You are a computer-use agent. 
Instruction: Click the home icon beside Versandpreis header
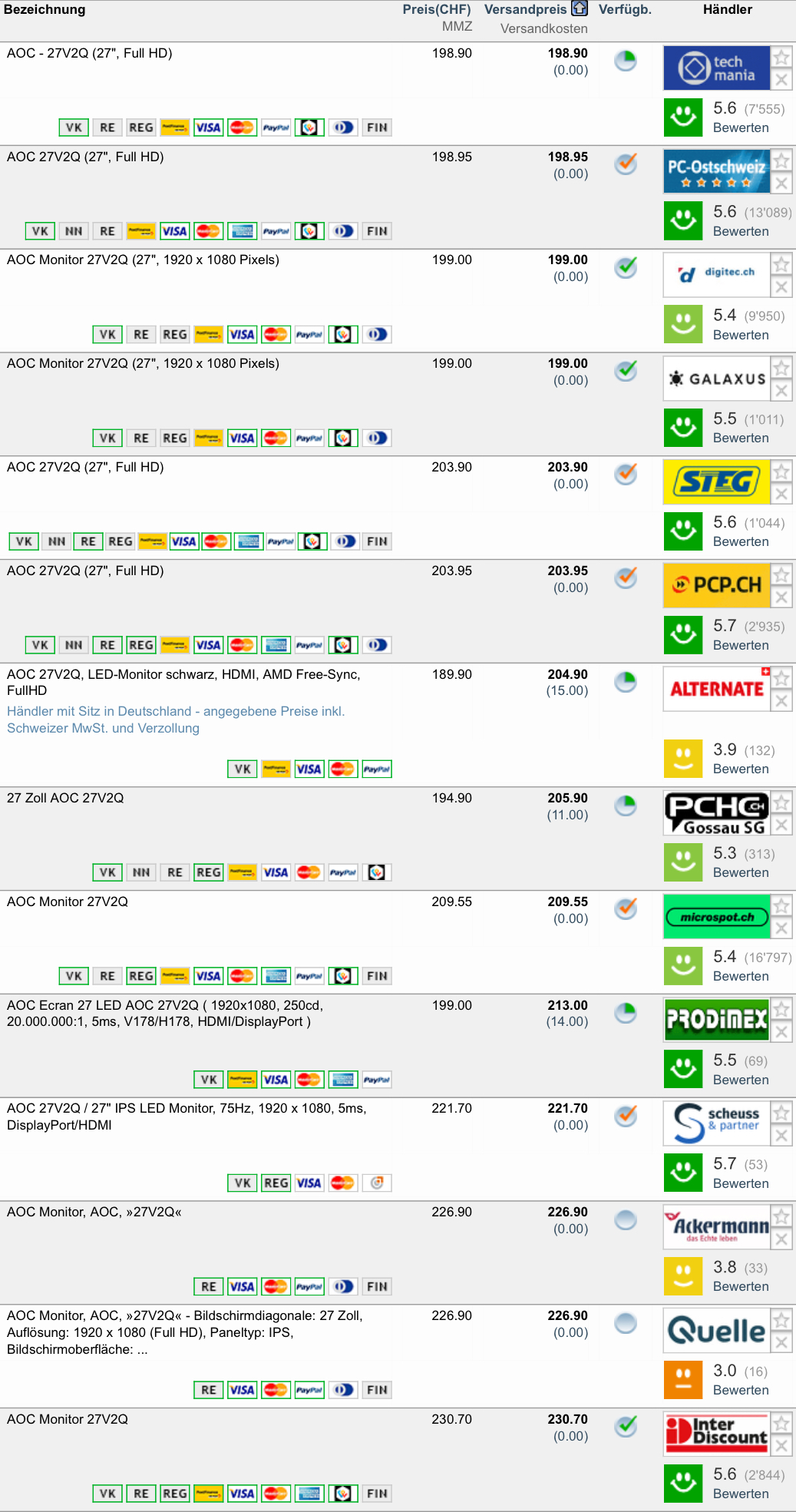click(580, 8)
